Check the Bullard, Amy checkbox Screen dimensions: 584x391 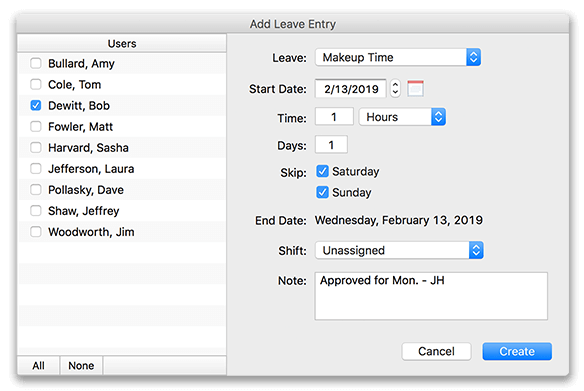click(36, 63)
